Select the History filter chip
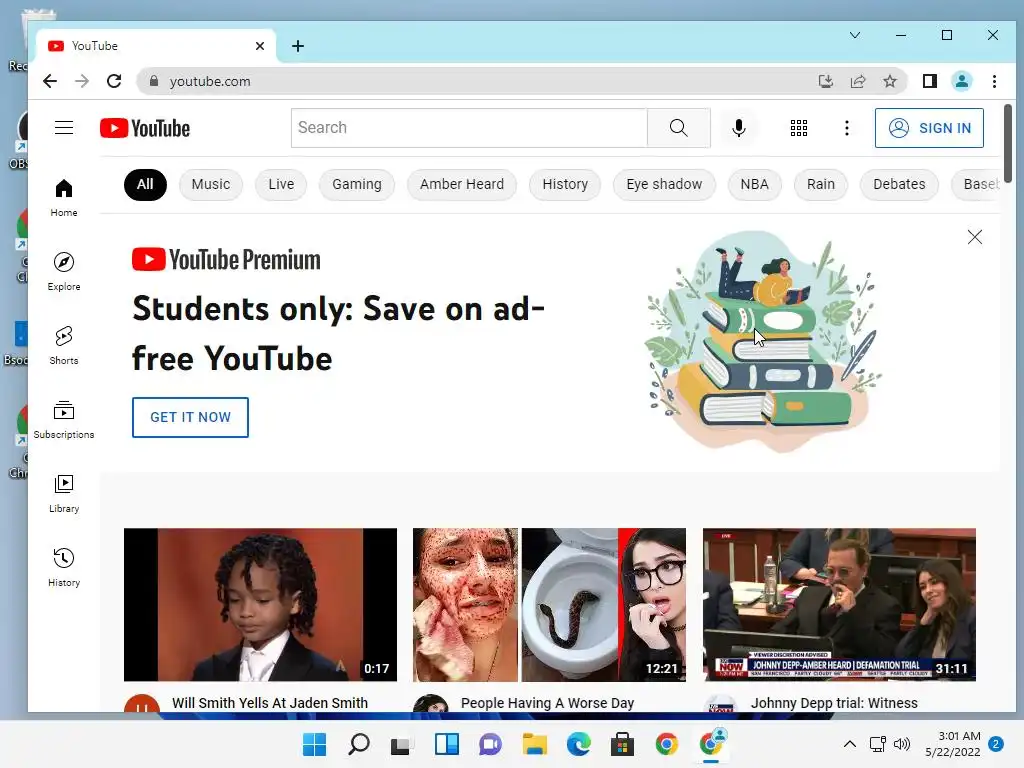The width and height of the screenshot is (1024, 768). (x=565, y=185)
